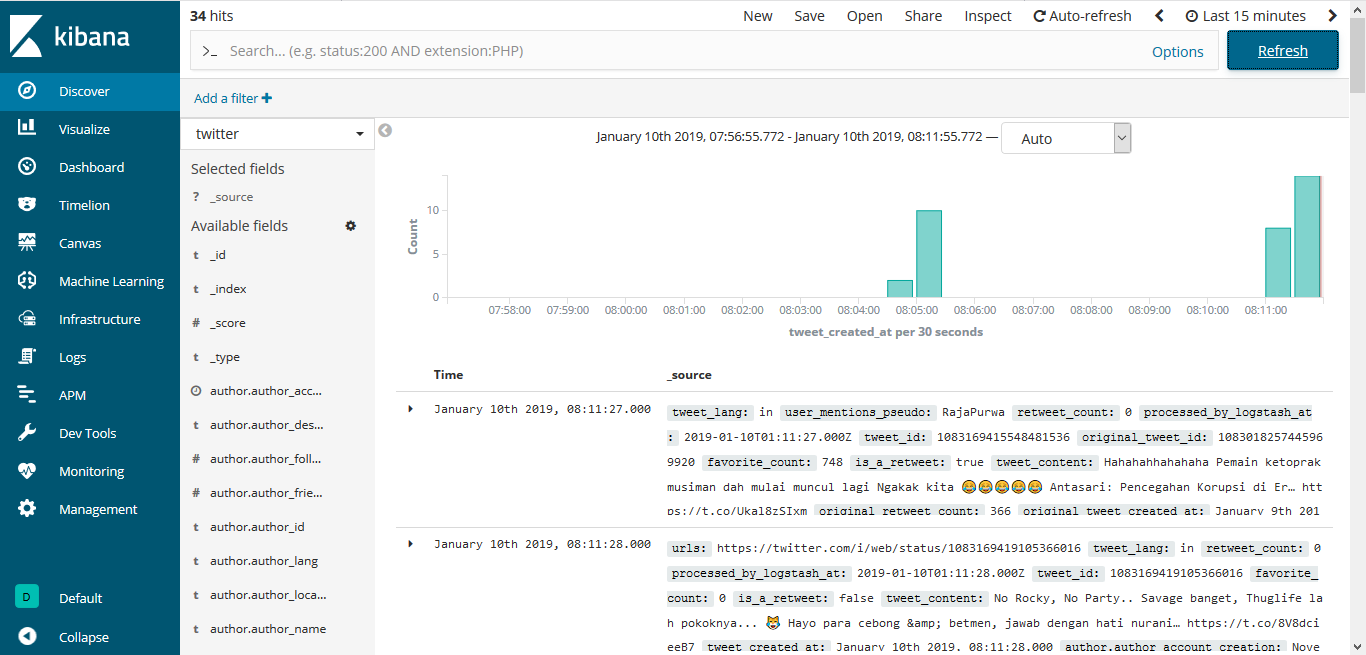Viewport: 1366px width, 655px height.
Task: Go to next time window arrow
Action: pos(1332,16)
